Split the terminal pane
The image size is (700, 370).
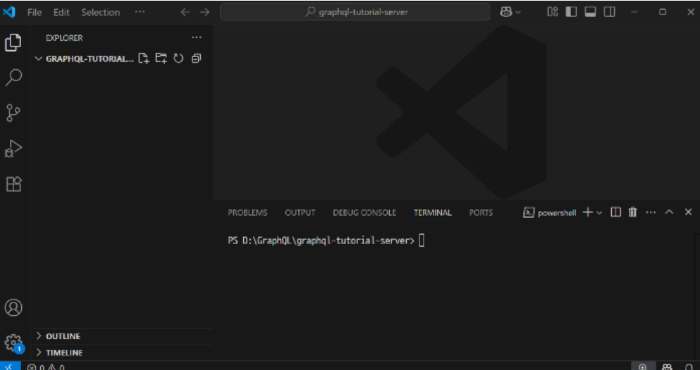(616, 212)
